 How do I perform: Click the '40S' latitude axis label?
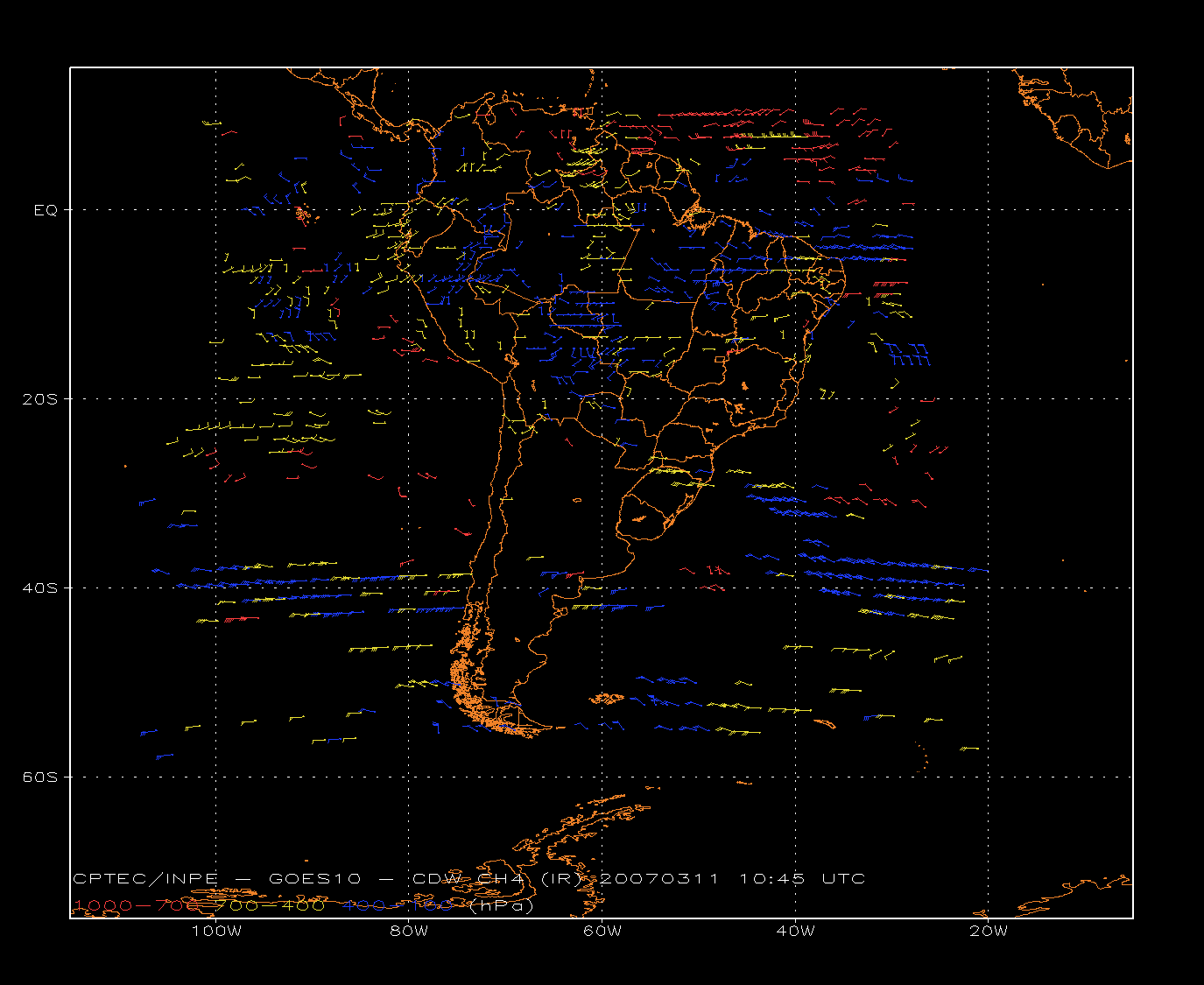point(40,588)
